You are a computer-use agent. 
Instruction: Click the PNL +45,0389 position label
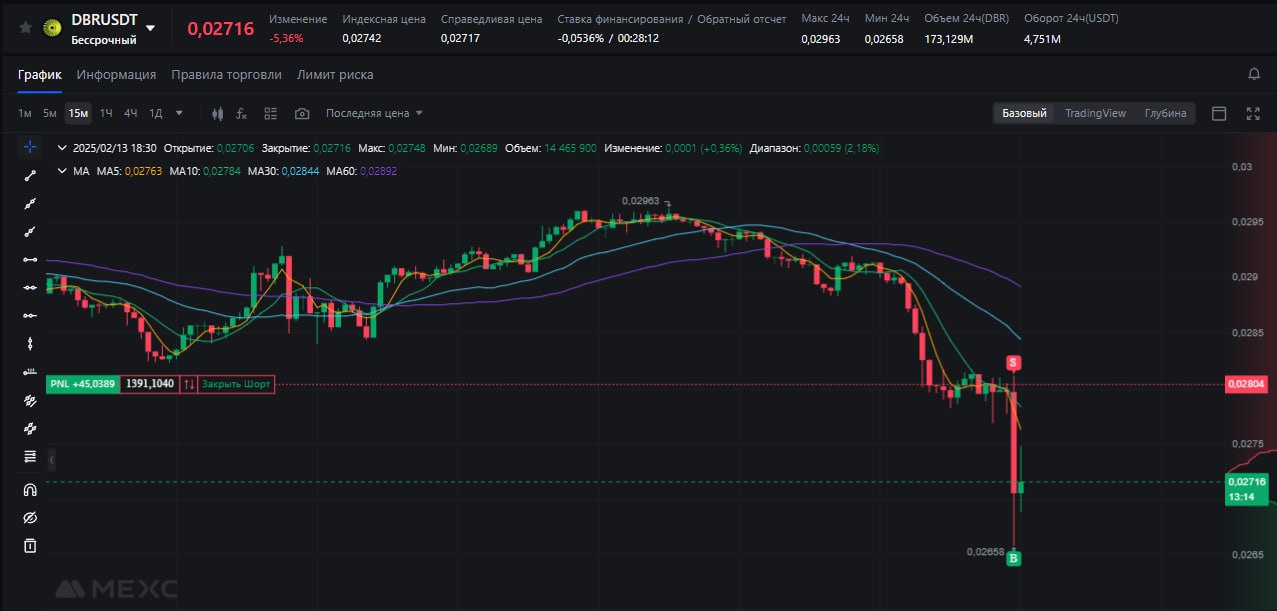[x=82, y=384]
